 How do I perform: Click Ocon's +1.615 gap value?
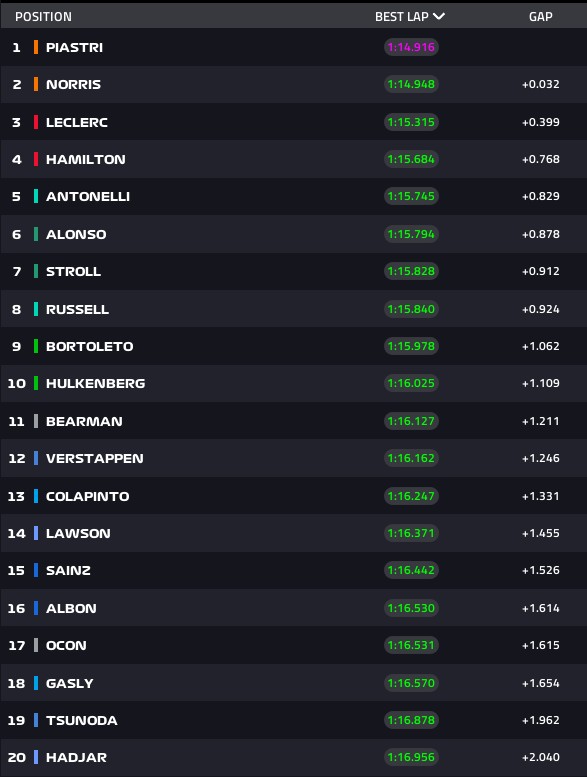point(540,645)
